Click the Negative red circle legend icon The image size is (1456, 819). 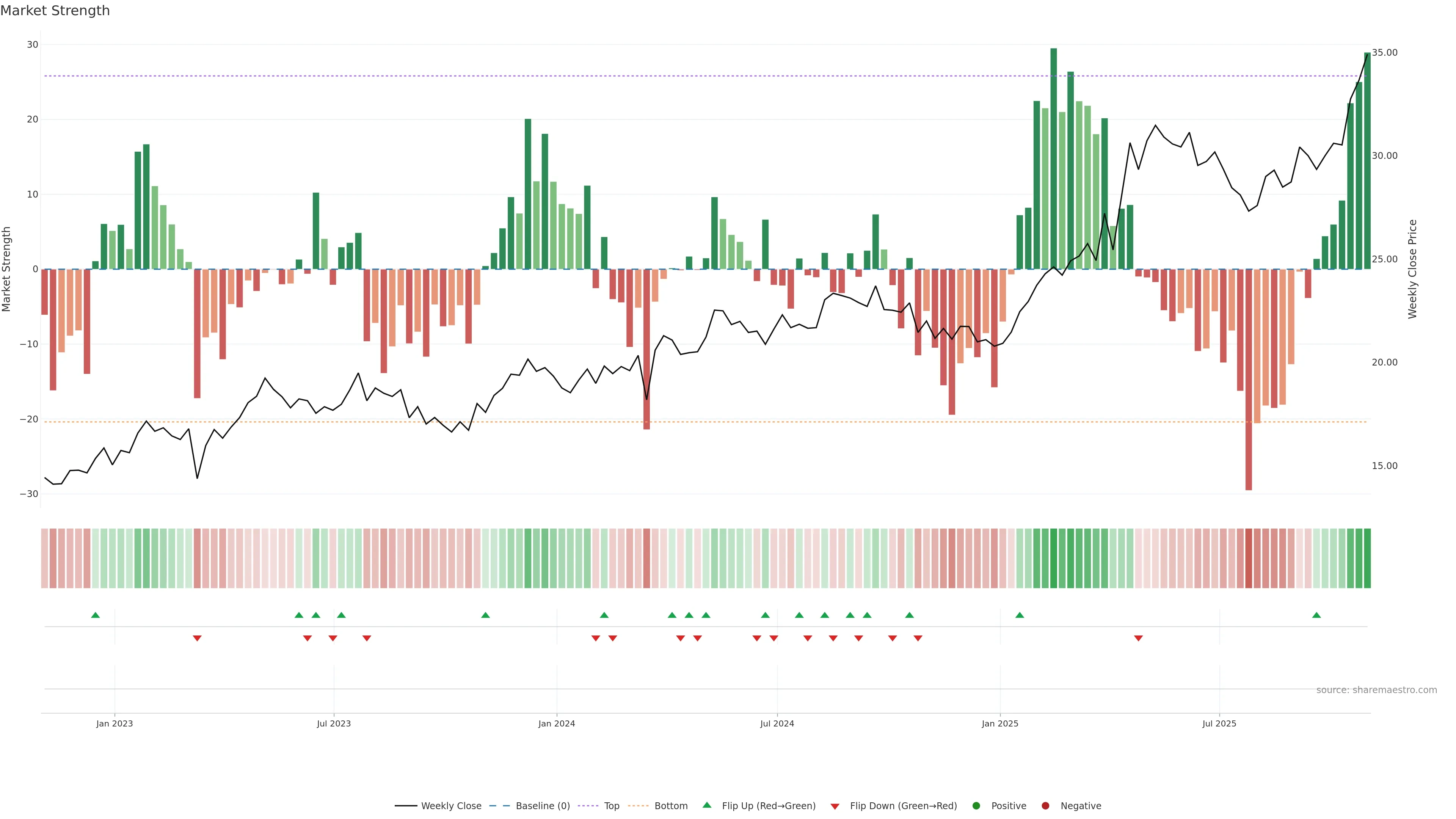pos(1045,805)
